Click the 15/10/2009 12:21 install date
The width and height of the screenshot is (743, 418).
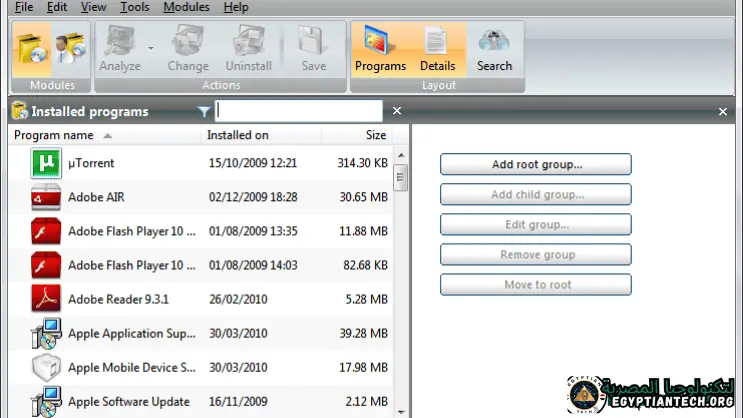(253, 163)
